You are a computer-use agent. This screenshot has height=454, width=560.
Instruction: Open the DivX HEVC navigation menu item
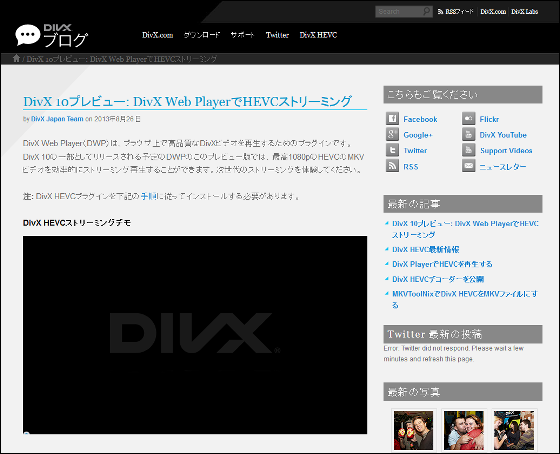(x=318, y=35)
